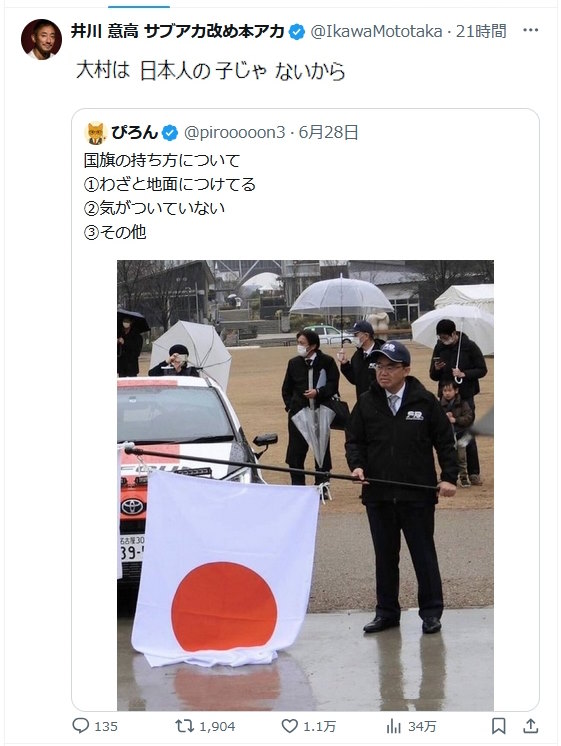Open @IkawaMototaka handle link
Screen dimensions: 561x746
point(376,31)
